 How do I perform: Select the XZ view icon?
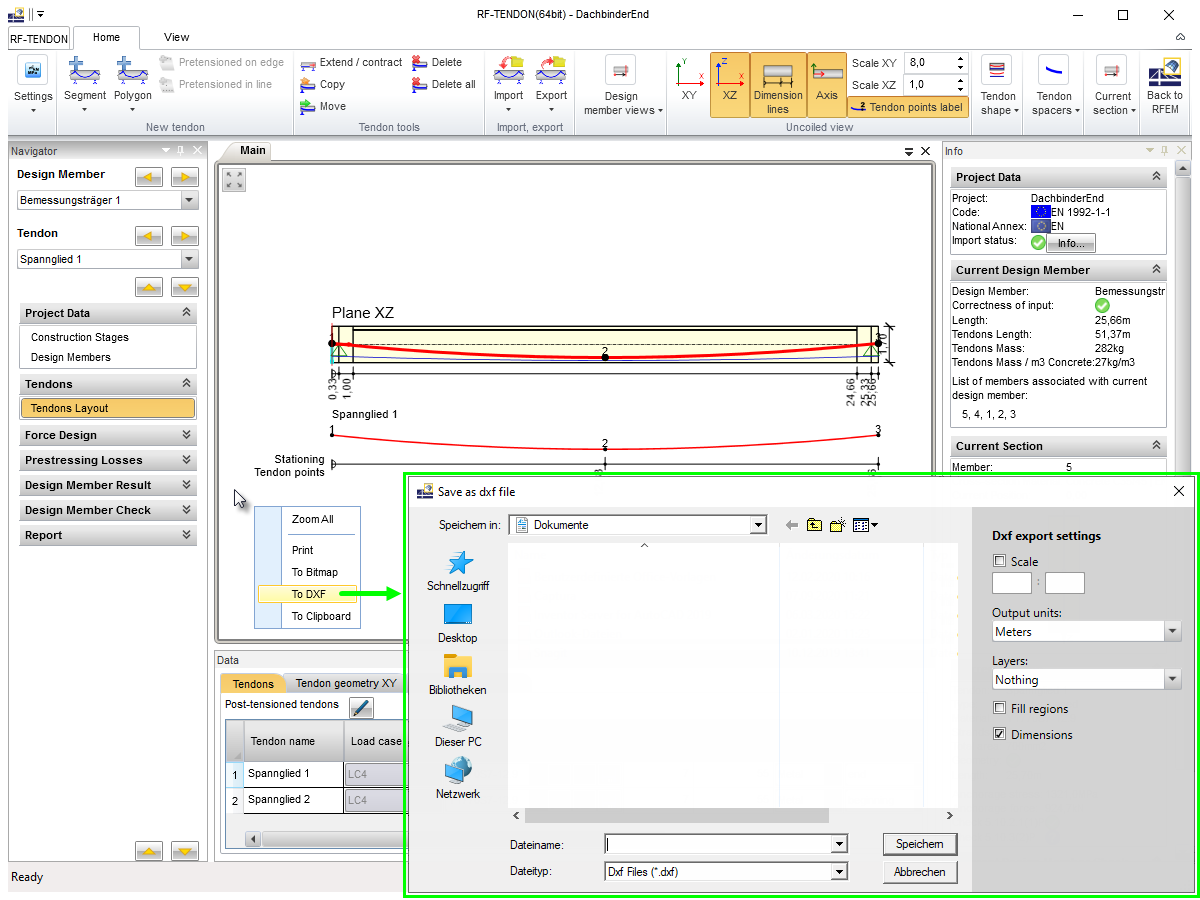[731, 84]
